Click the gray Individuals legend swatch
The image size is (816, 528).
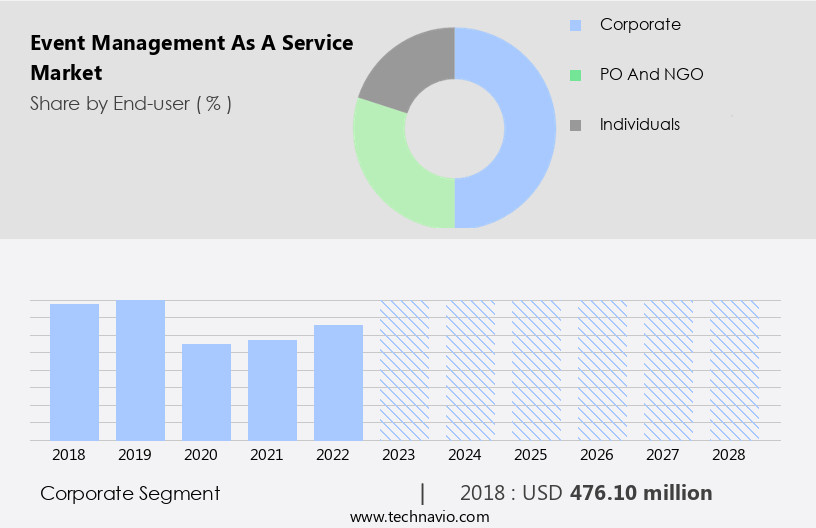575,125
